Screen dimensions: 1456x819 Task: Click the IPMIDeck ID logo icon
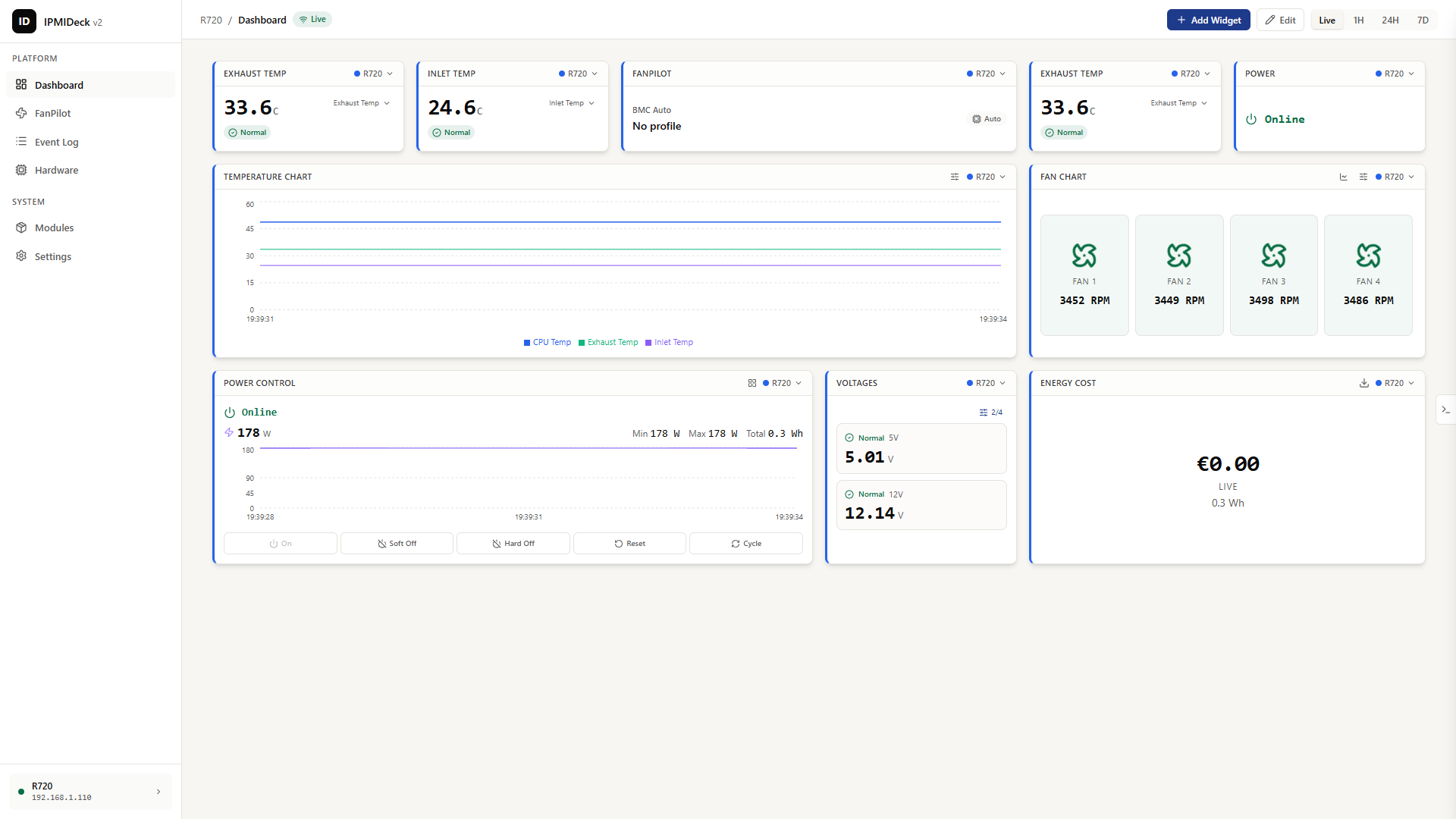(24, 21)
